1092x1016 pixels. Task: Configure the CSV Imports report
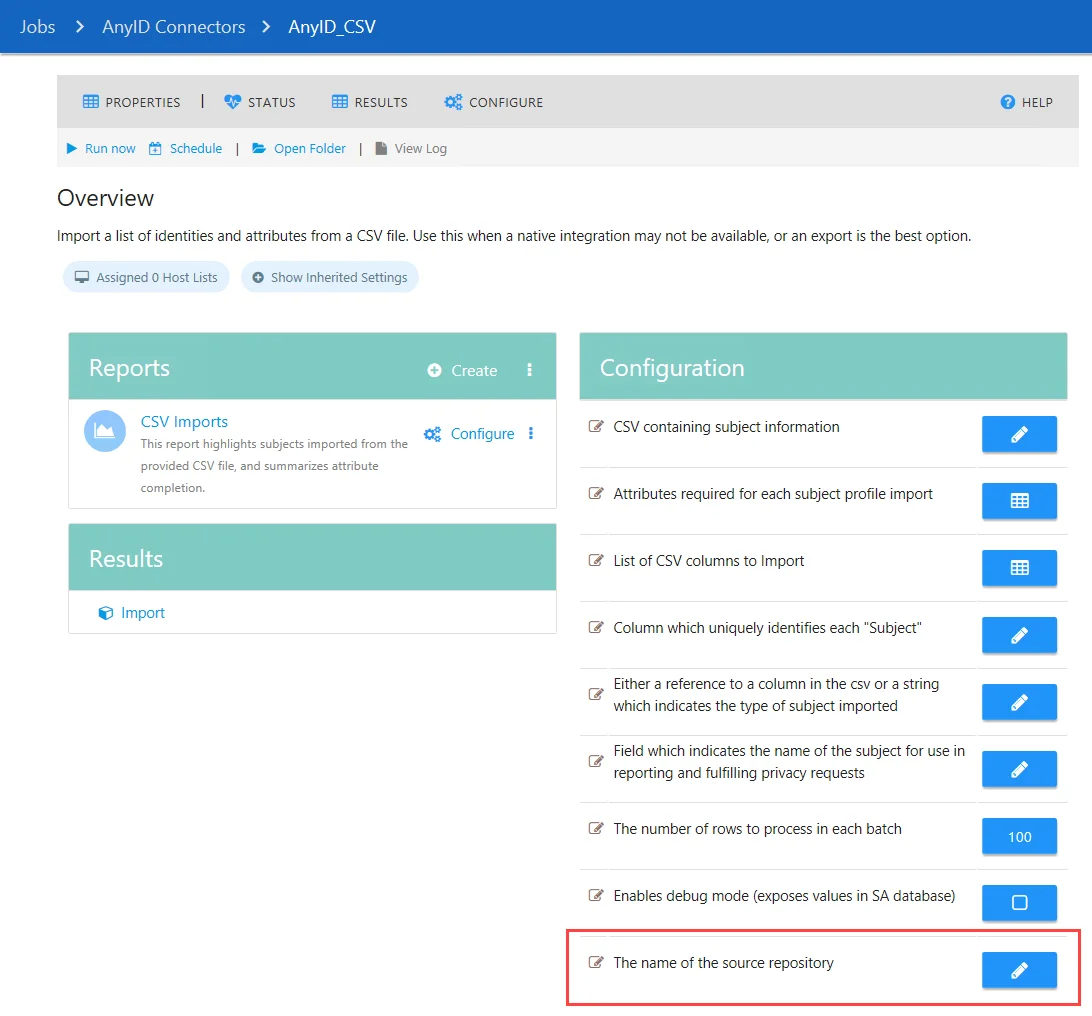pos(469,434)
